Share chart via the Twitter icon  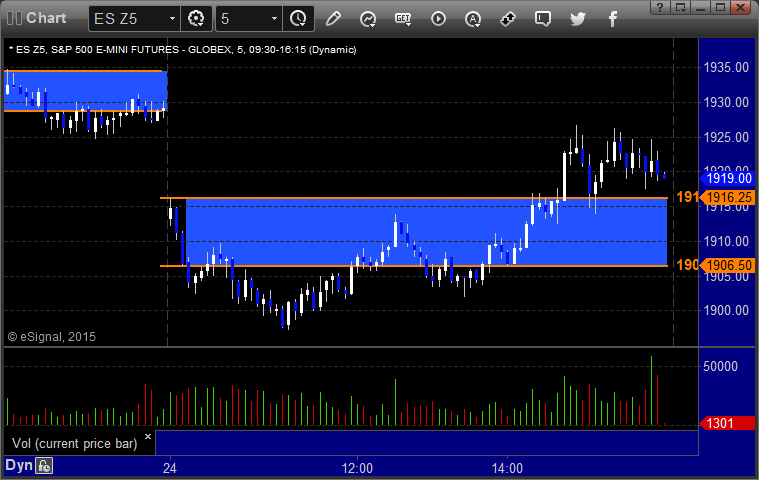coord(577,19)
